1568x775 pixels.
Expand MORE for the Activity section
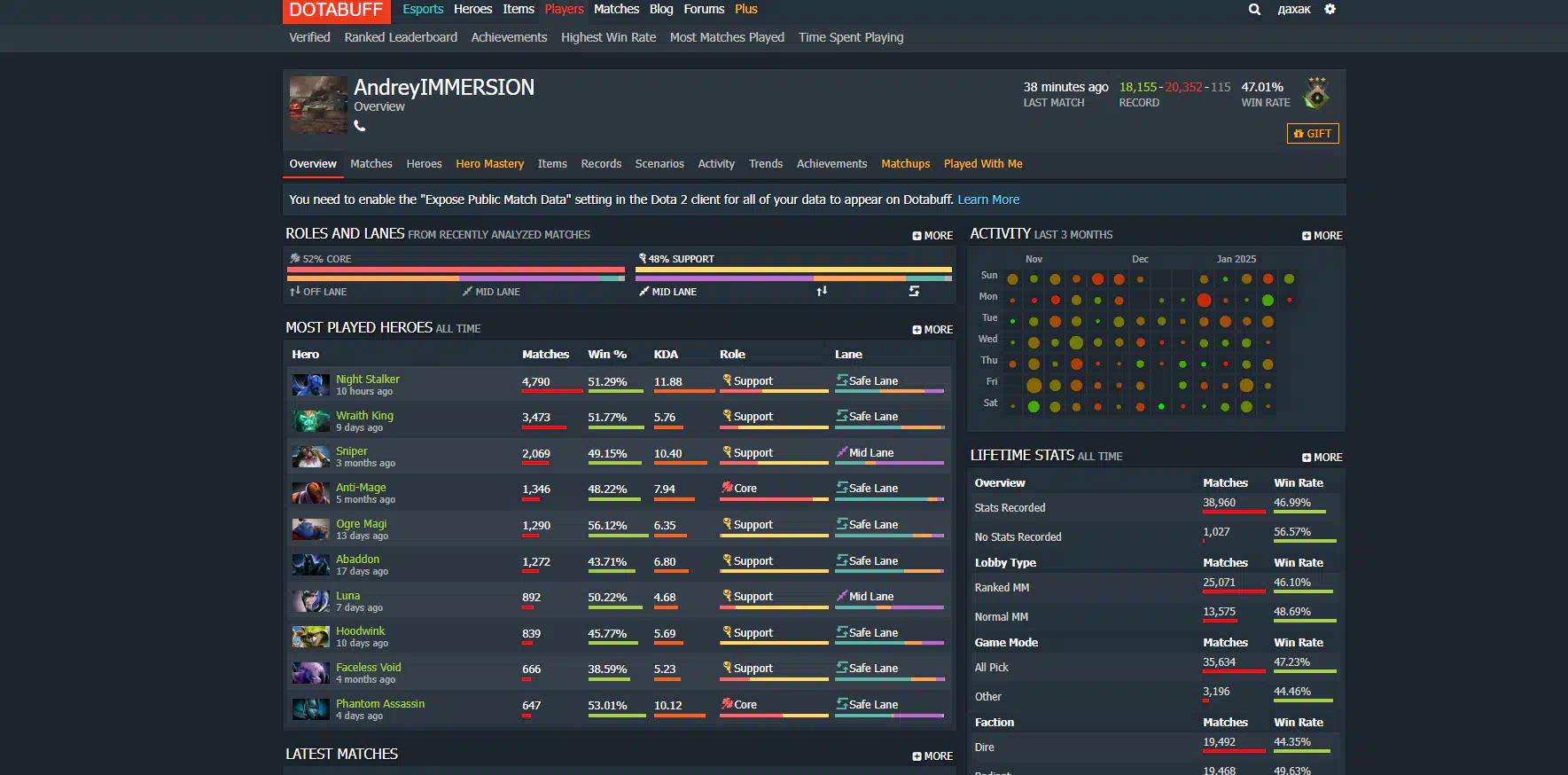(x=1322, y=236)
